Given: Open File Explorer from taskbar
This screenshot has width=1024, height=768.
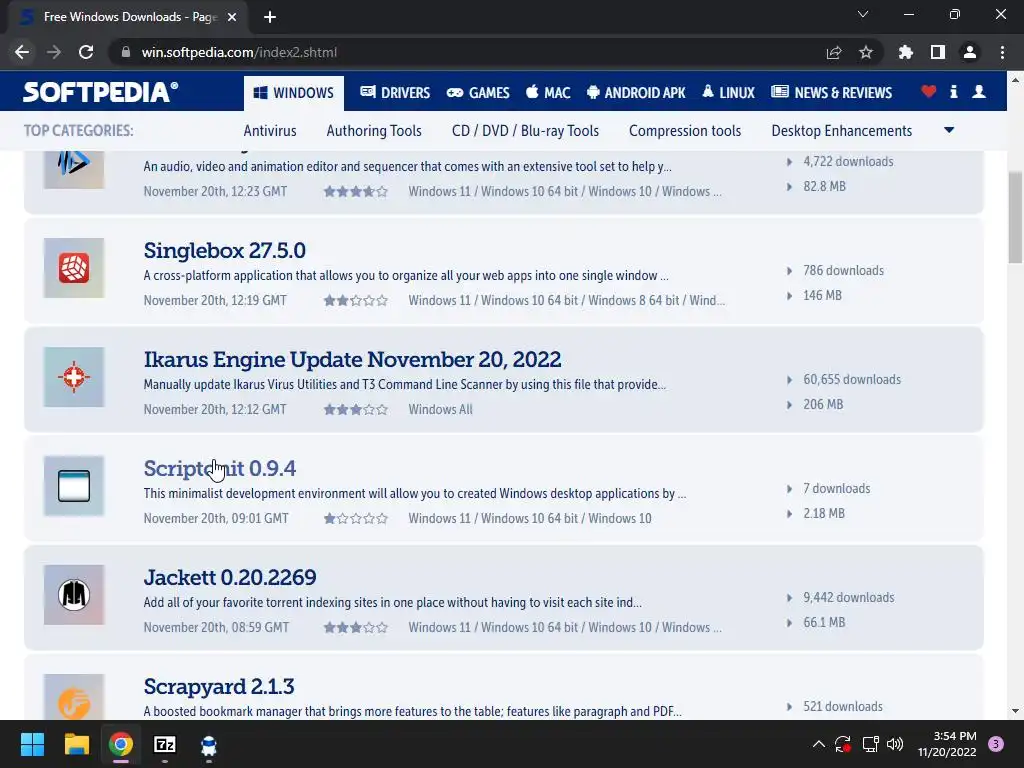Looking at the screenshot, I should click(76, 744).
